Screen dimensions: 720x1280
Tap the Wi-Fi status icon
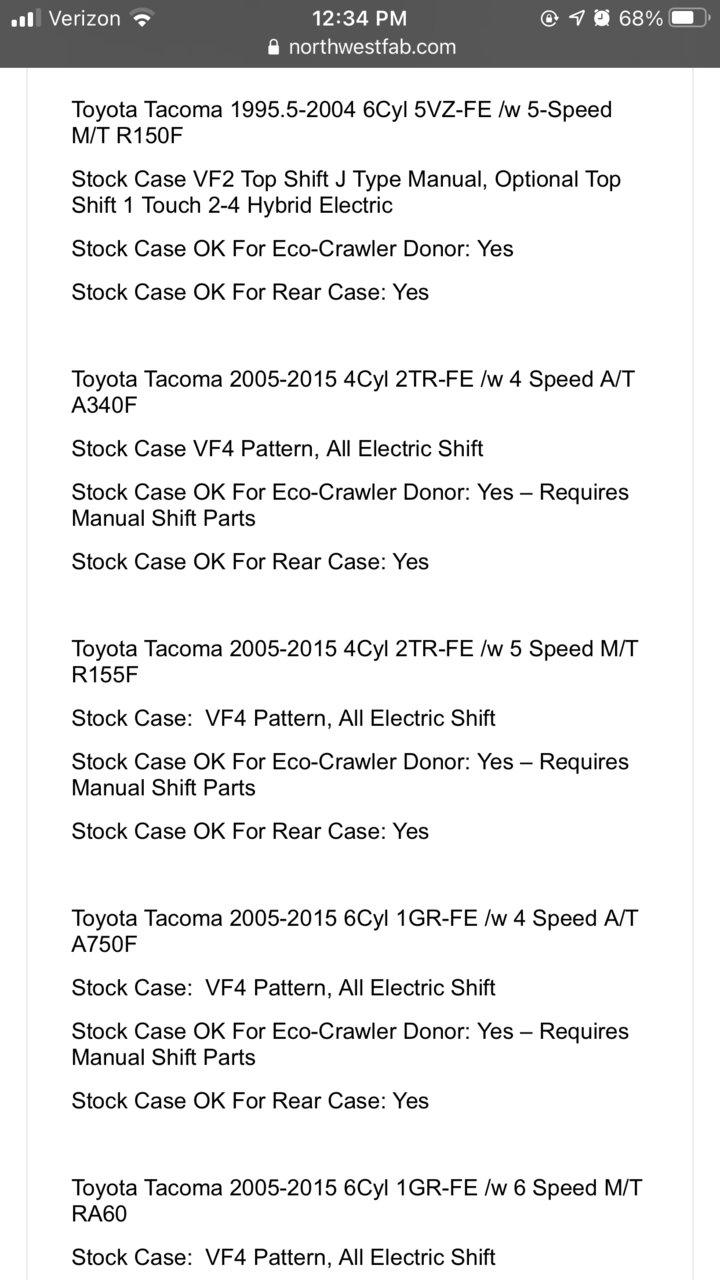point(143,18)
